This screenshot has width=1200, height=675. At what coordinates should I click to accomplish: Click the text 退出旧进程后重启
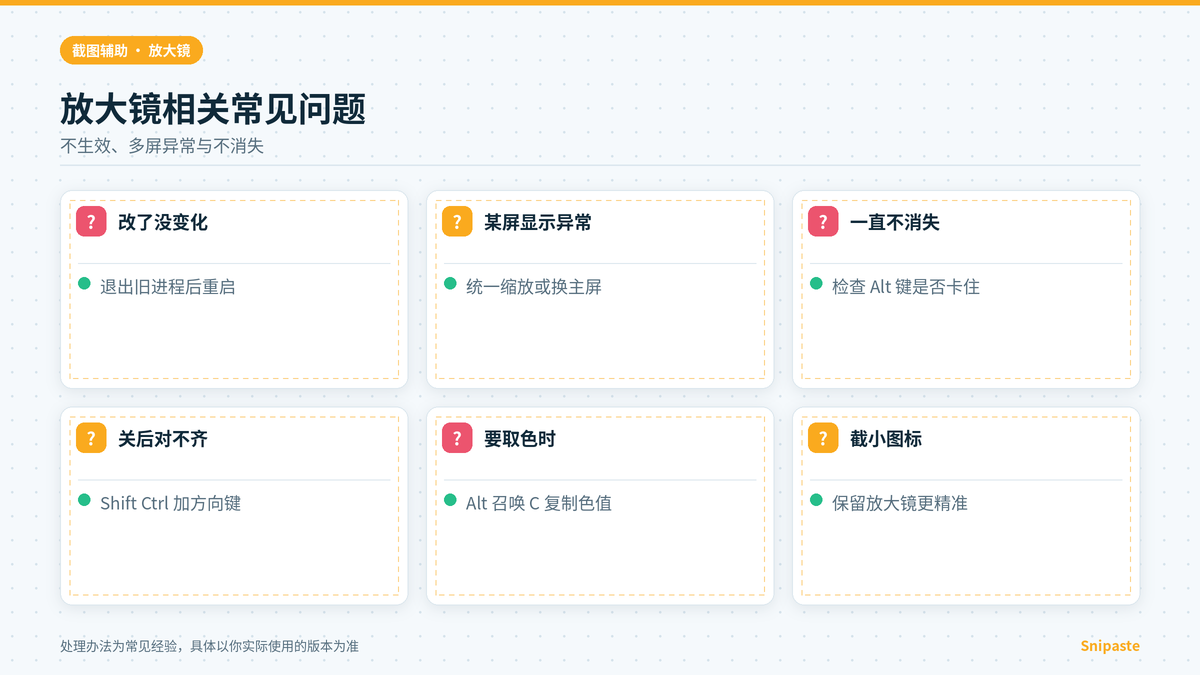coord(168,287)
